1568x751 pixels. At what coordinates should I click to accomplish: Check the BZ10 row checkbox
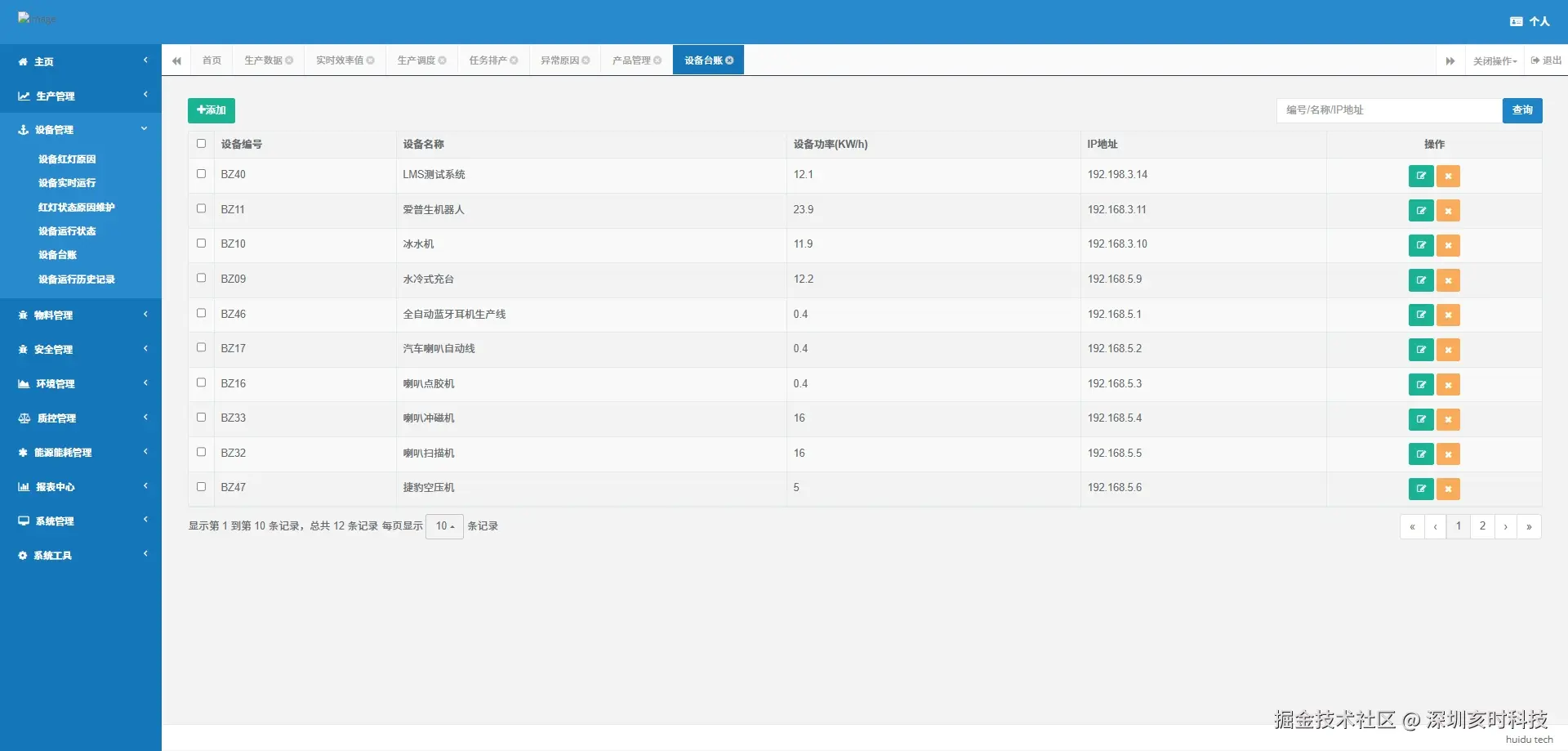[201, 244]
